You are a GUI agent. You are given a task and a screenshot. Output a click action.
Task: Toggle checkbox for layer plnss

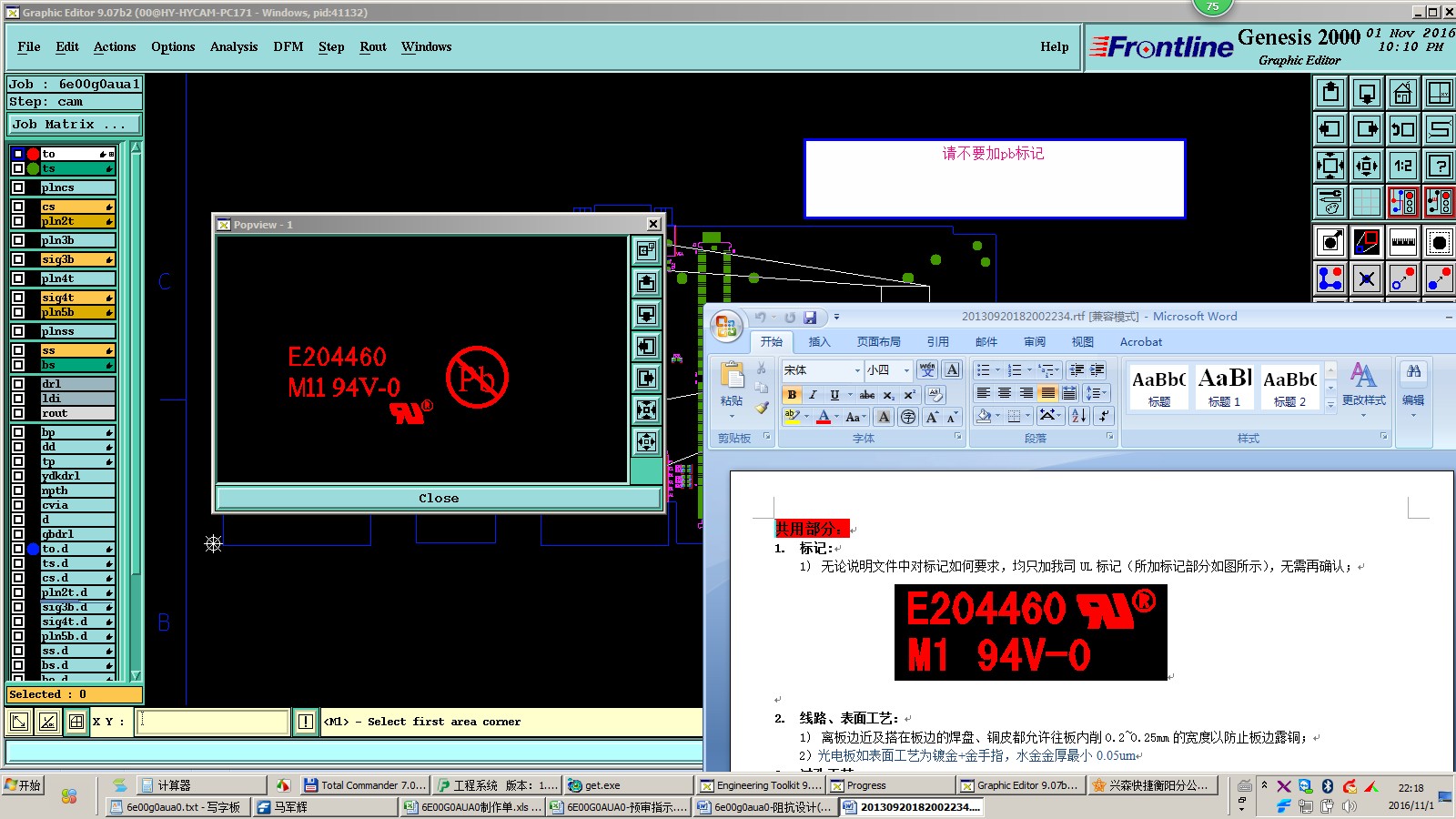point(18,331)
